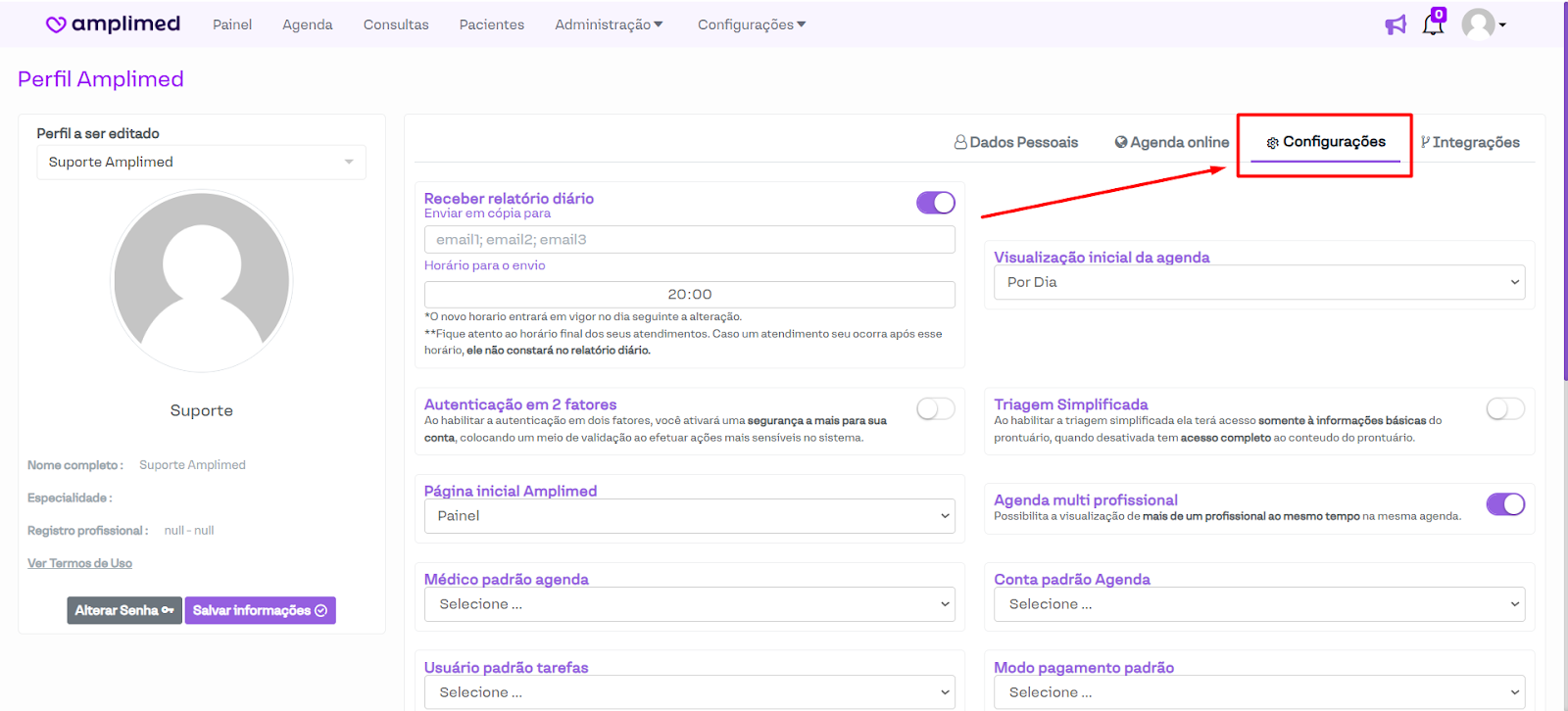Screen dimensions: 1568x711
Task: Click the large profile picture placeholder
Action: (x=202, y=281)
